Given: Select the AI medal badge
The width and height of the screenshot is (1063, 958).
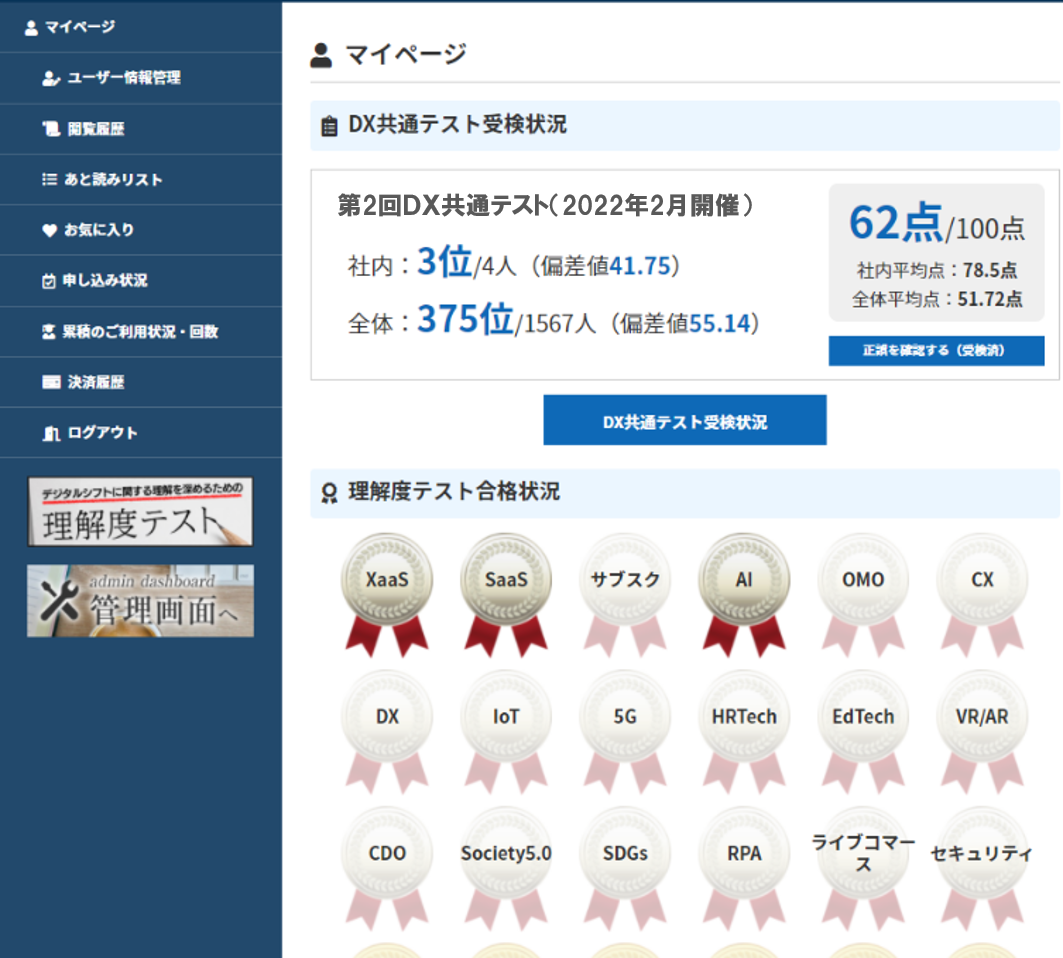Looking at the screenshot, I should tap(744, 594).
